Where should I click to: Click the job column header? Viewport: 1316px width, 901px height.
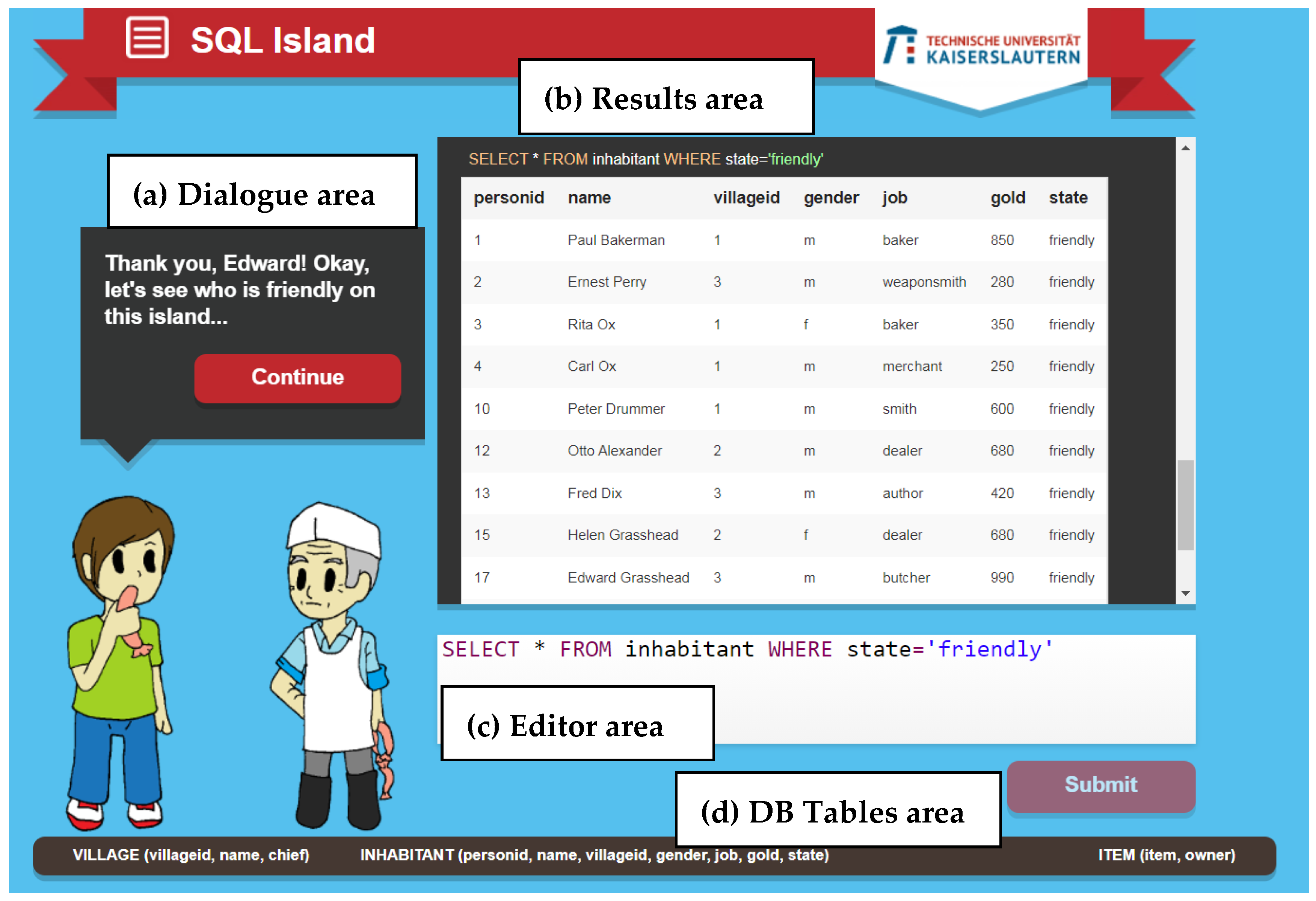point(895,198)
